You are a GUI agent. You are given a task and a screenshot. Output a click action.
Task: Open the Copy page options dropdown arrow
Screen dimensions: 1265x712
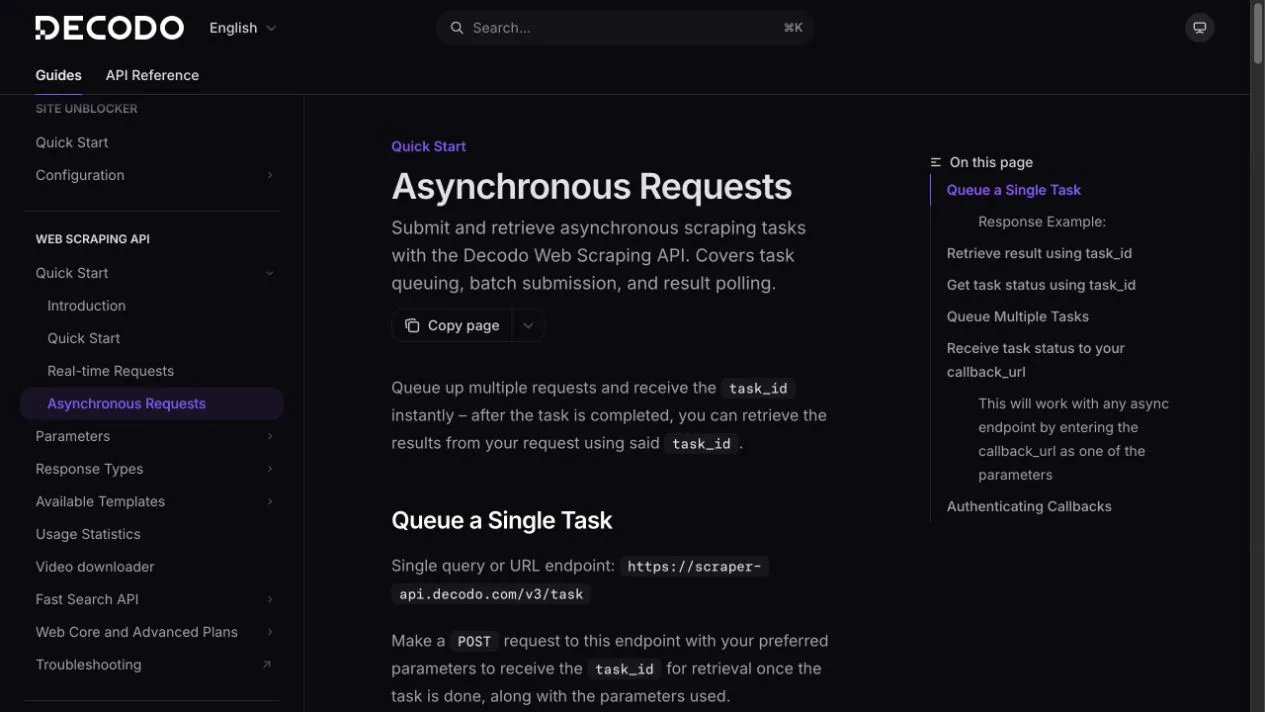528,326
